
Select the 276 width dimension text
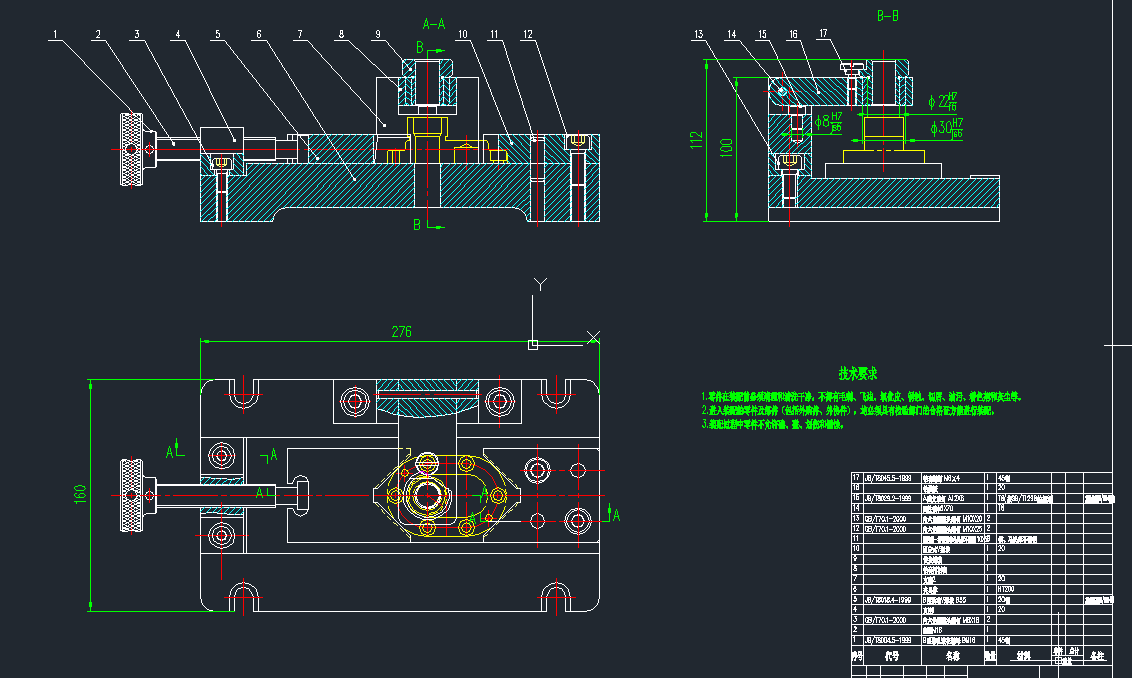click(x=401, y=331)
